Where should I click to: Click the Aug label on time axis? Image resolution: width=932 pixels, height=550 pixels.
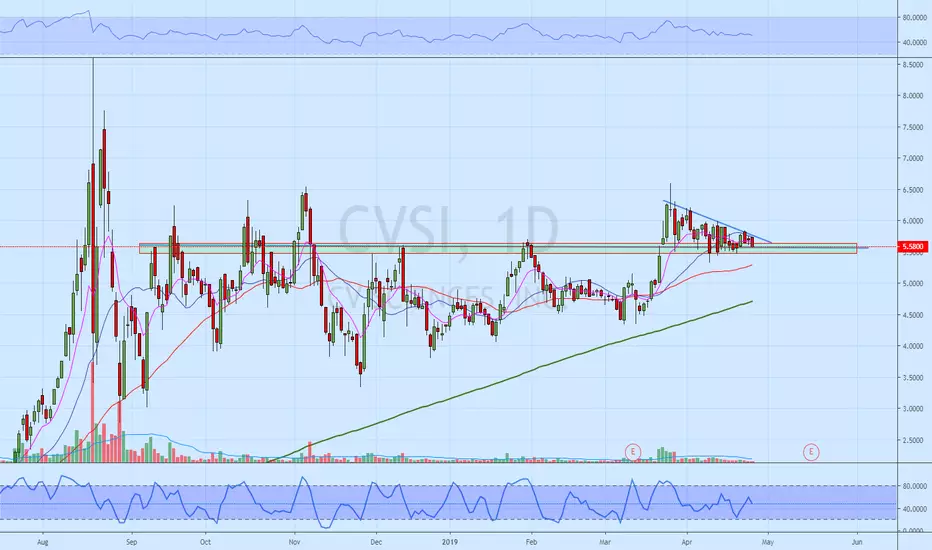pos(42,542)
